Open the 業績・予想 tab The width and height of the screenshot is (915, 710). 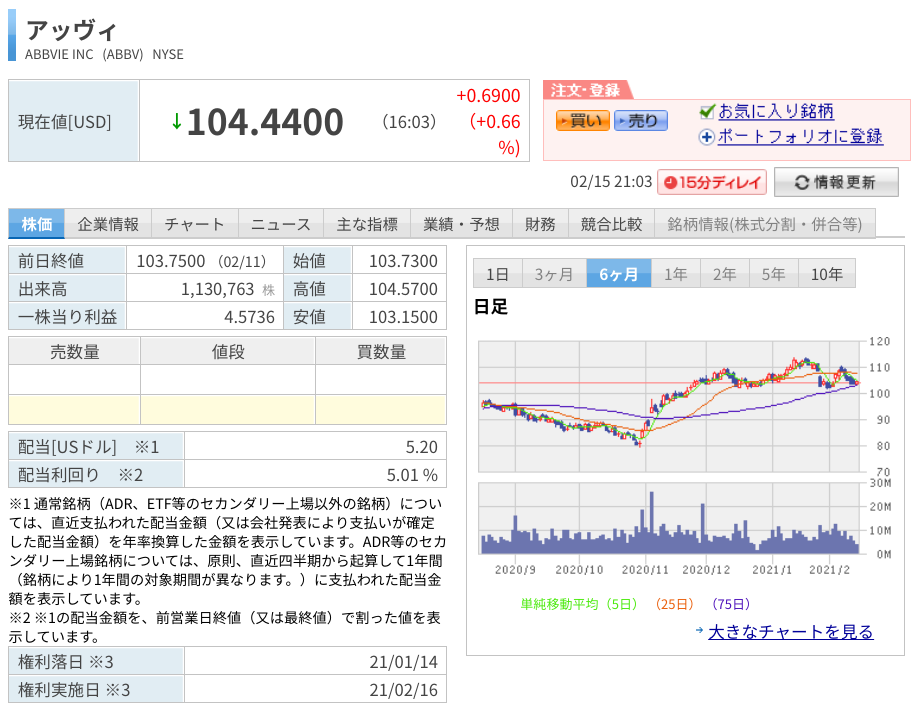pos(461,224)
